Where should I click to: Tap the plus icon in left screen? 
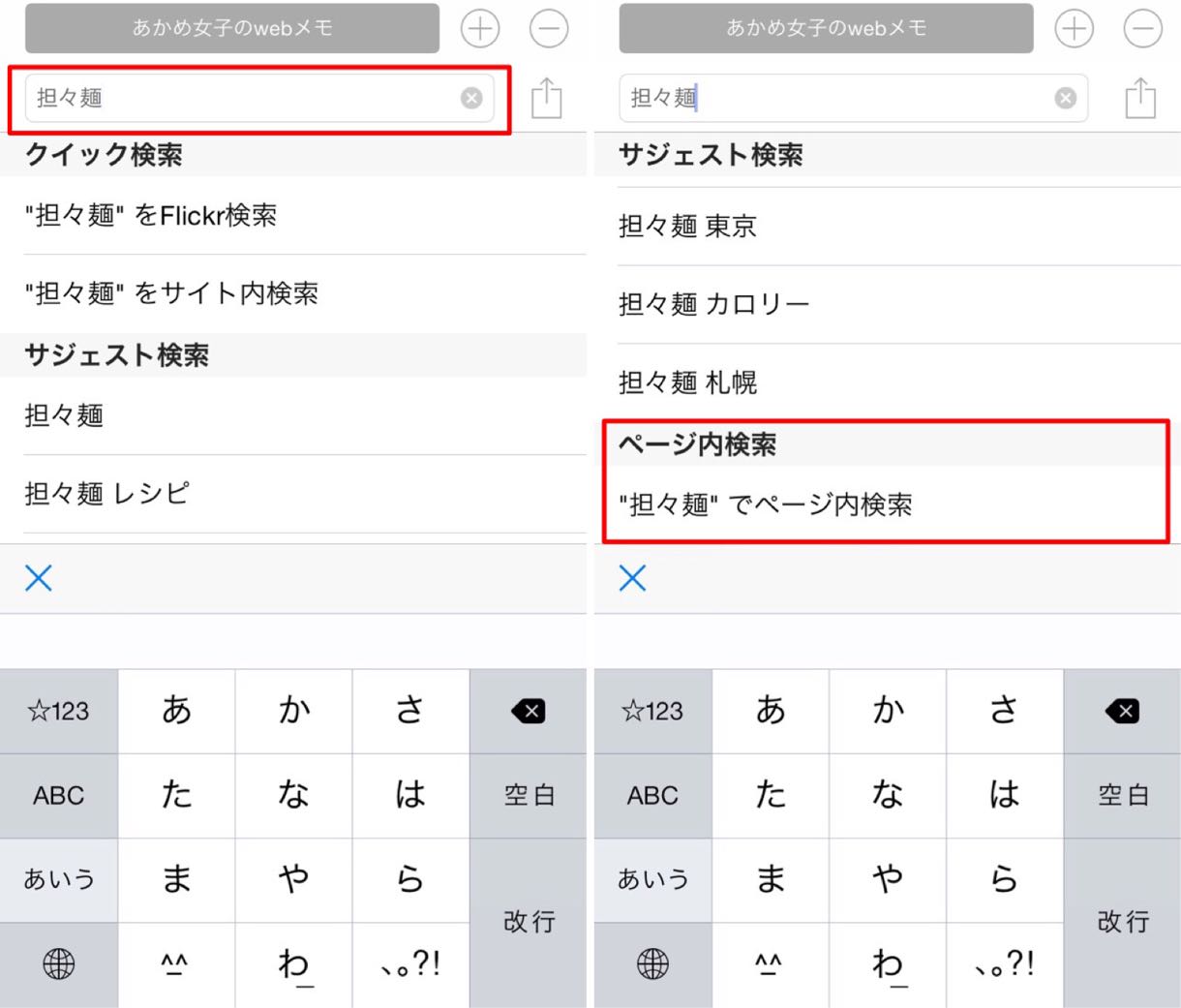coord(480,29)
